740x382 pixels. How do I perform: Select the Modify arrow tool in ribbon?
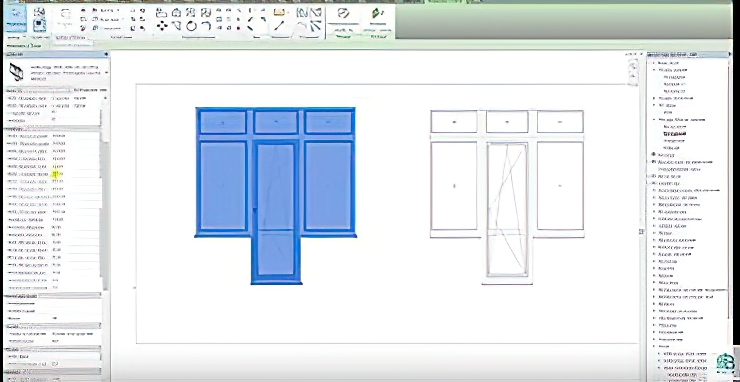(16, 18)
